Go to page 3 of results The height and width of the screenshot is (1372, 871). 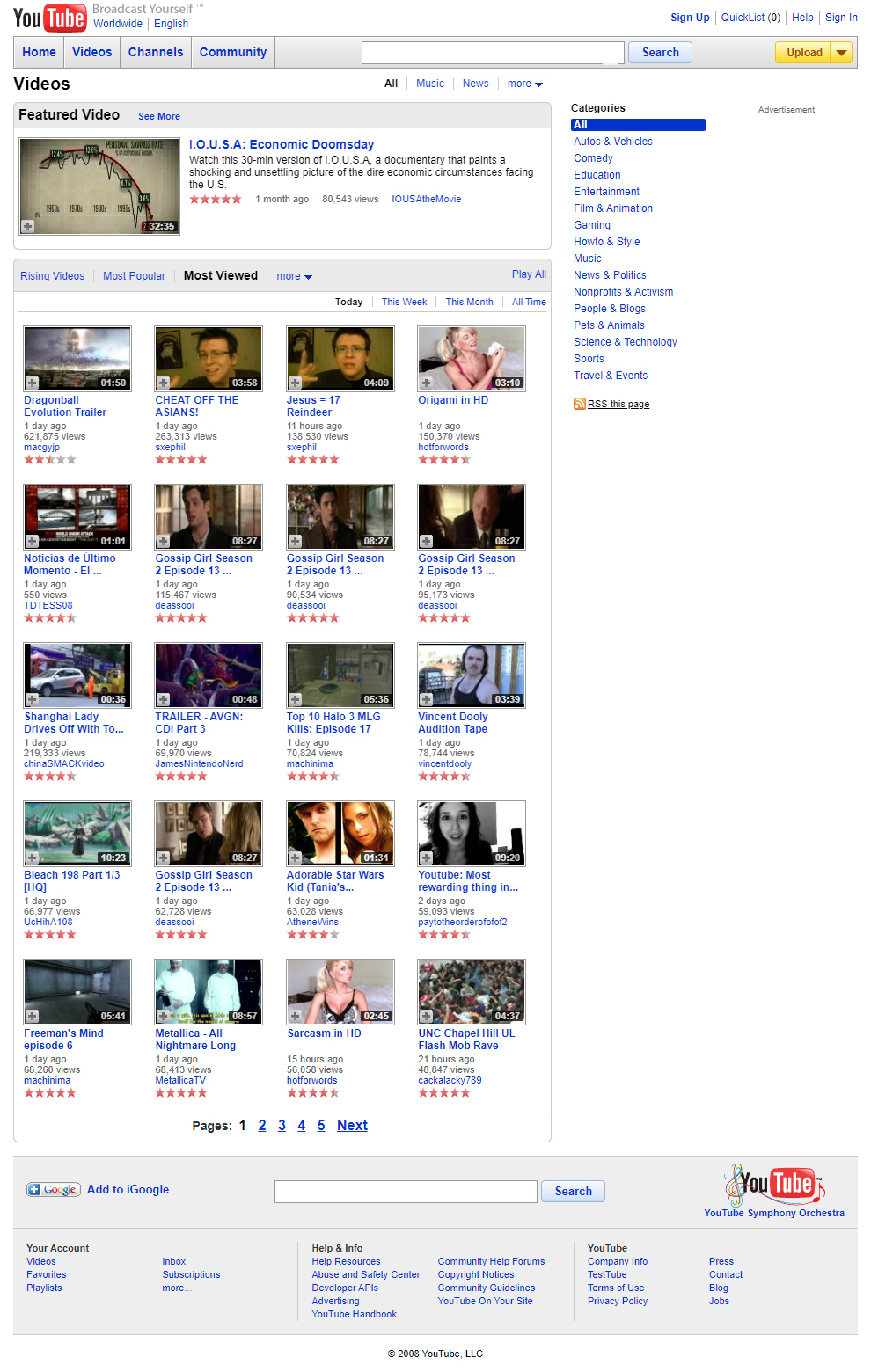(x=282, y=1126)
